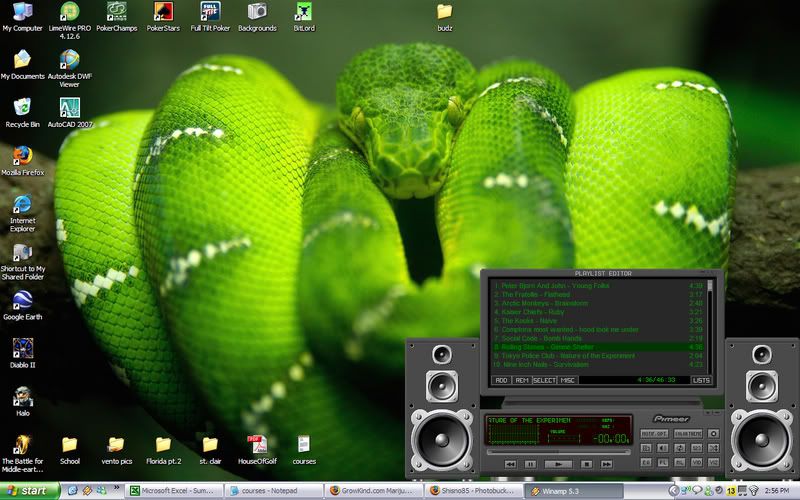Launch the PokerChamps desktop shortcut

point(117,17)
